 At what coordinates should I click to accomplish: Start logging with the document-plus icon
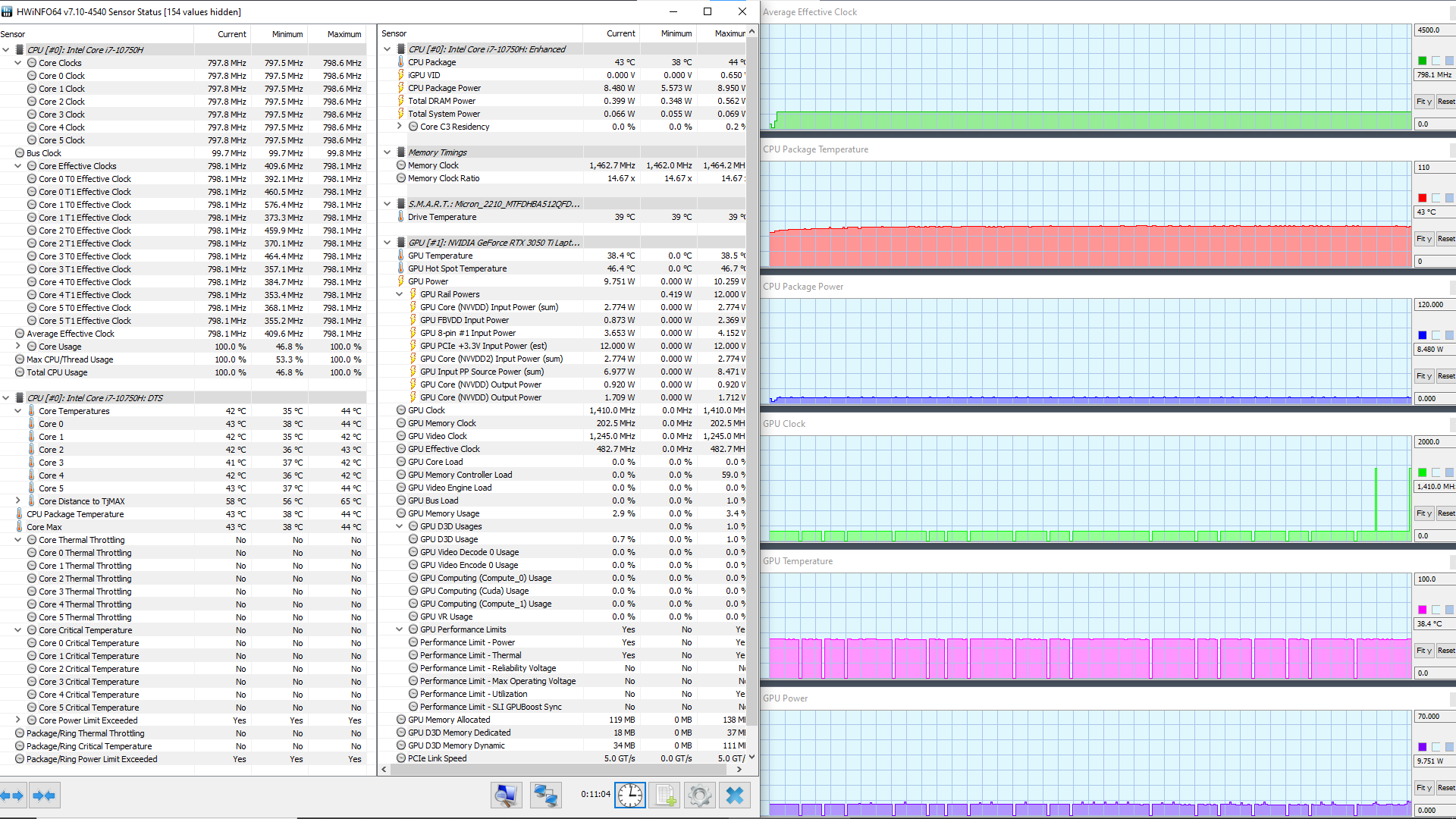point(665,795)
